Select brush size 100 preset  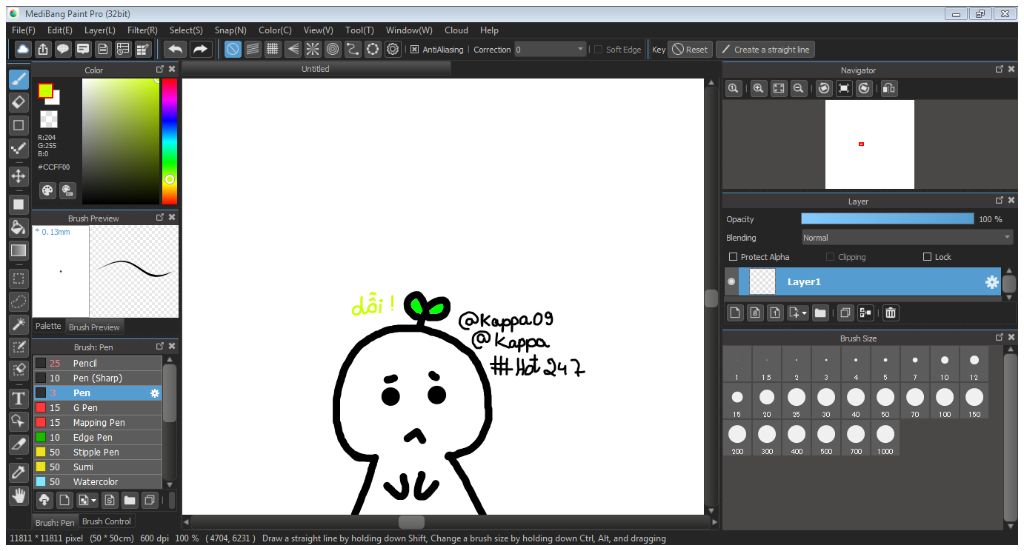(944, 401)
